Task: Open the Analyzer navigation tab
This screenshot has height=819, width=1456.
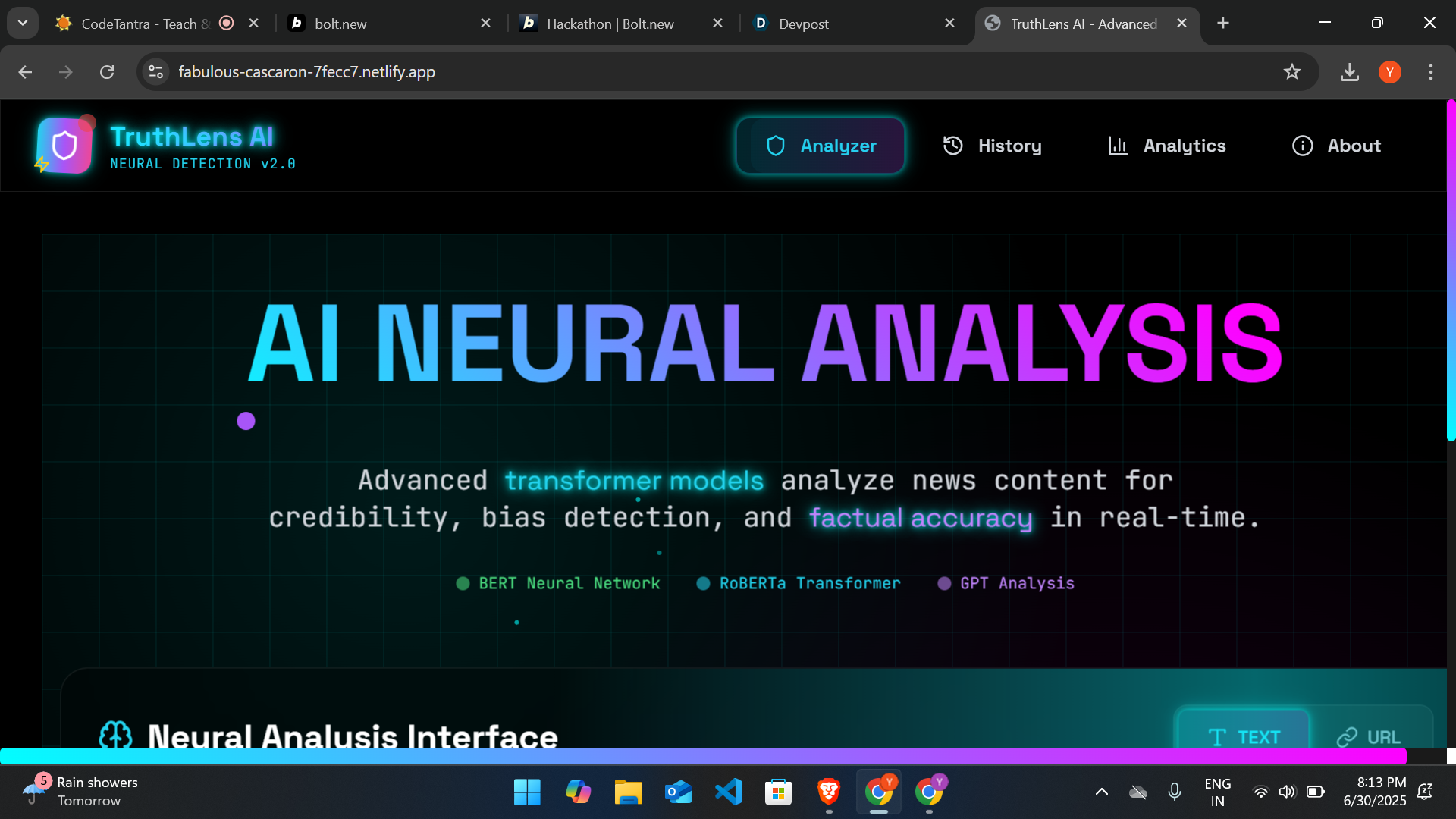Action: [x=820, y=146]
